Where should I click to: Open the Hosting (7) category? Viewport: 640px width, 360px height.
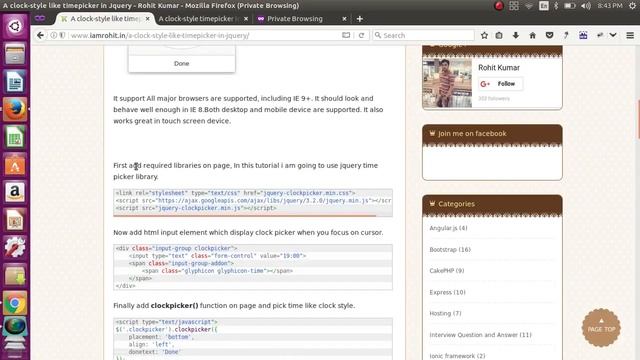tap(445, 313)
